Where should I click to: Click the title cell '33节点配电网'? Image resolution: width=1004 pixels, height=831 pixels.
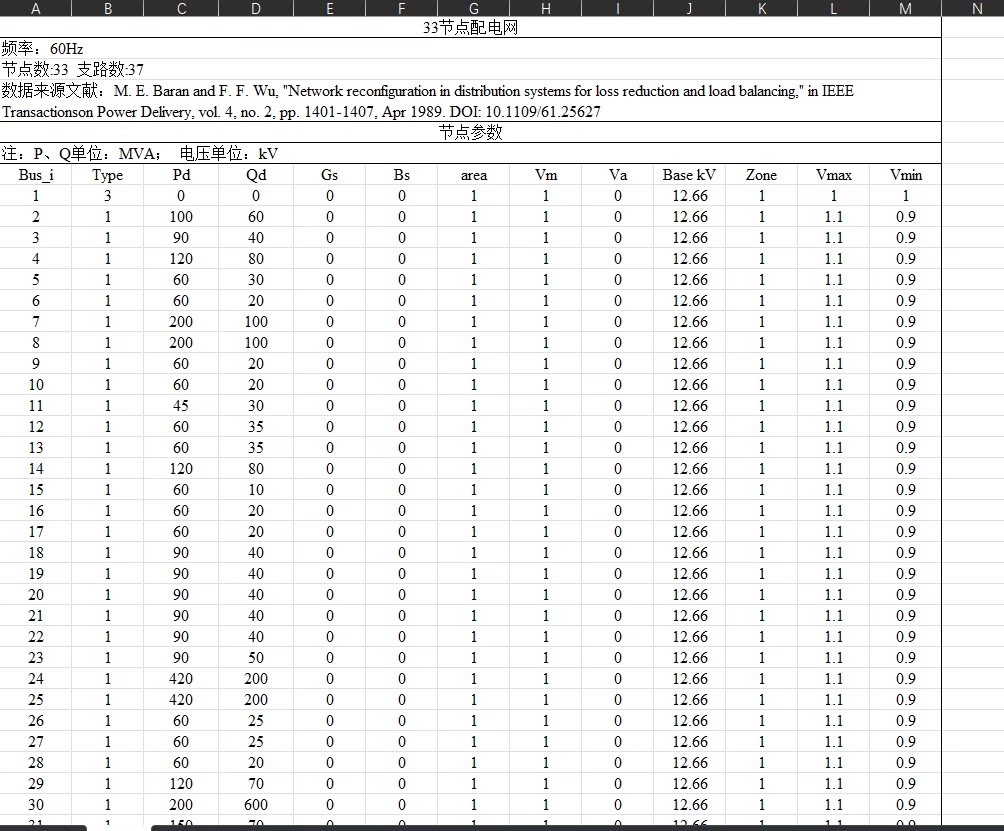point(471,28)
